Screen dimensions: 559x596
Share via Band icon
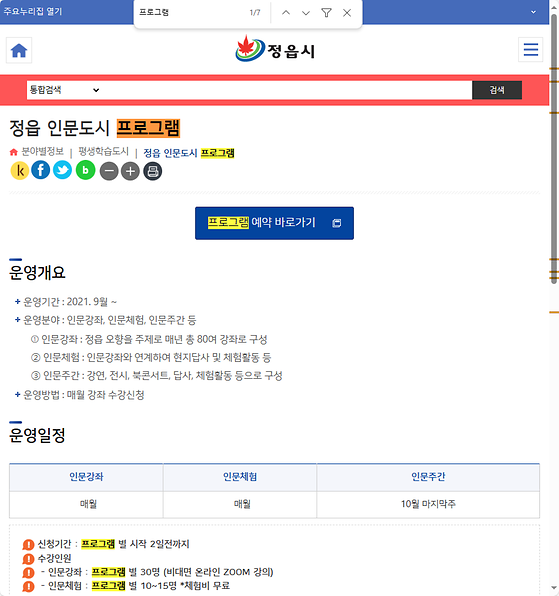(86, 170)
